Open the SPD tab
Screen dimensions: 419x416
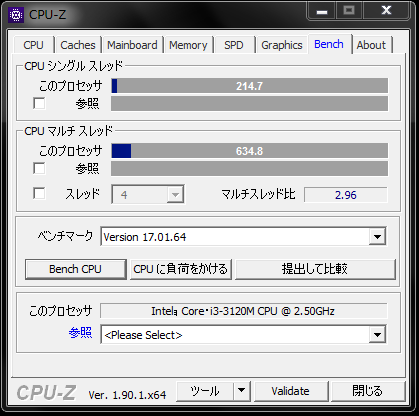point(234,45)
